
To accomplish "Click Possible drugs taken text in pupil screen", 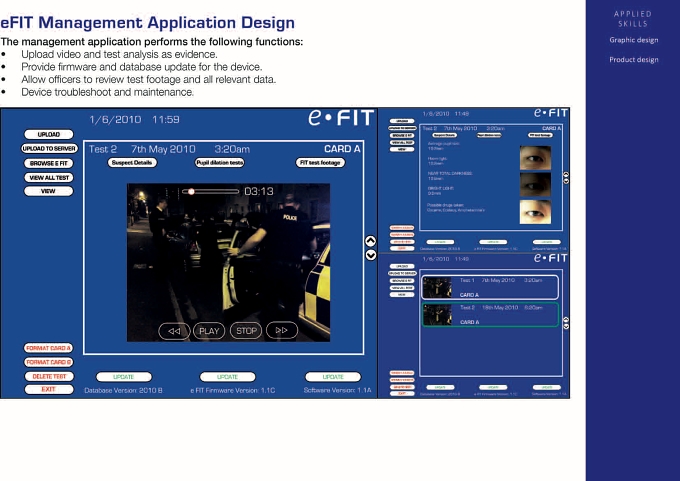I will click(455, 207).
